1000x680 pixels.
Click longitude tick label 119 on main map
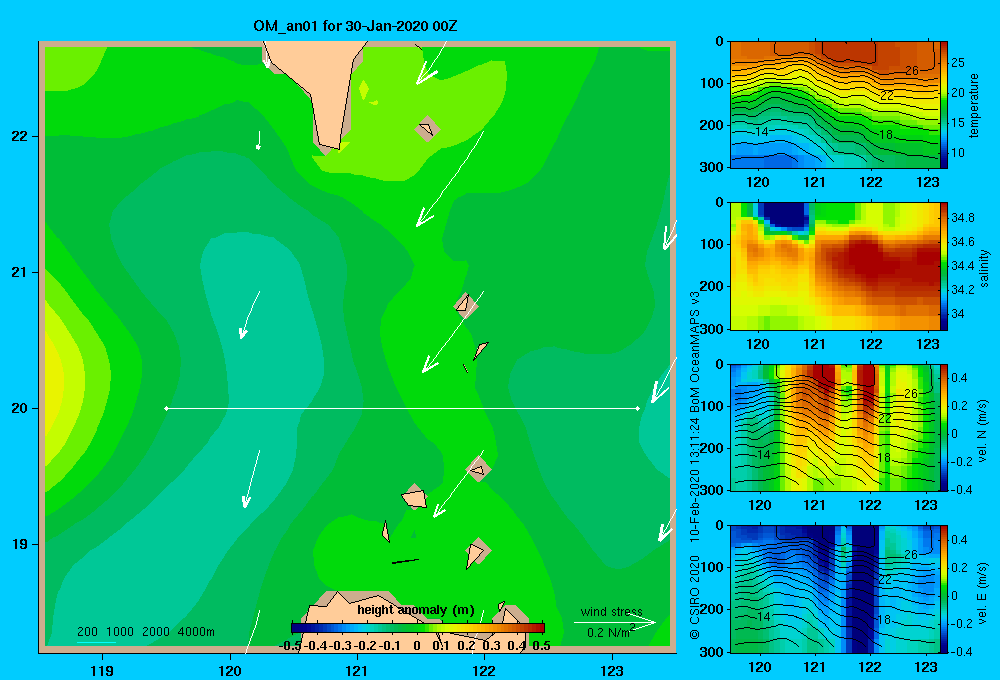coord(103,670)
